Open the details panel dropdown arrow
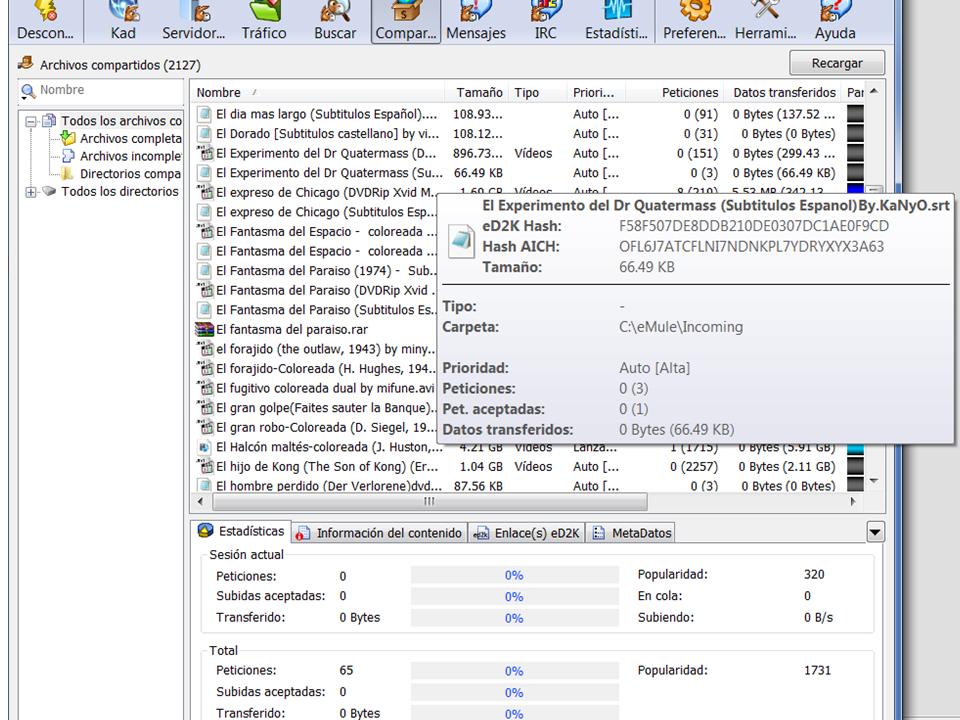 (x=876, y=533)
